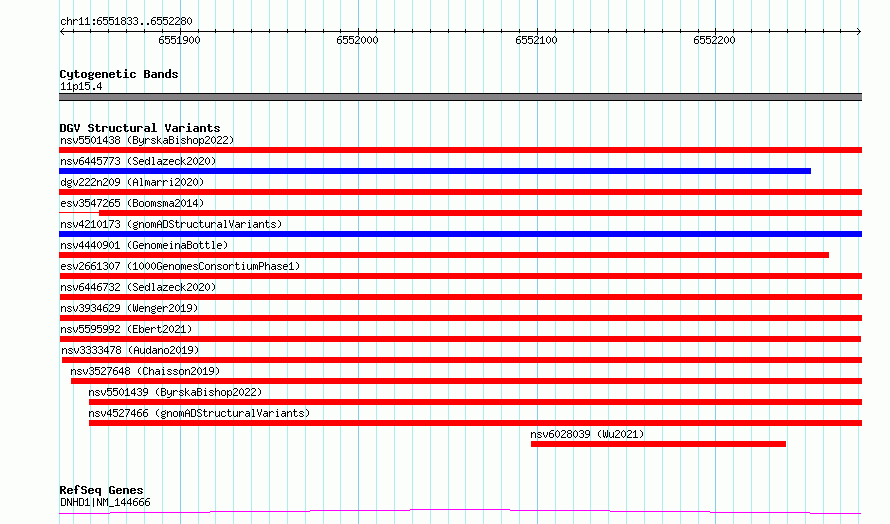Click the 6552100 ruler tick label

536,40
